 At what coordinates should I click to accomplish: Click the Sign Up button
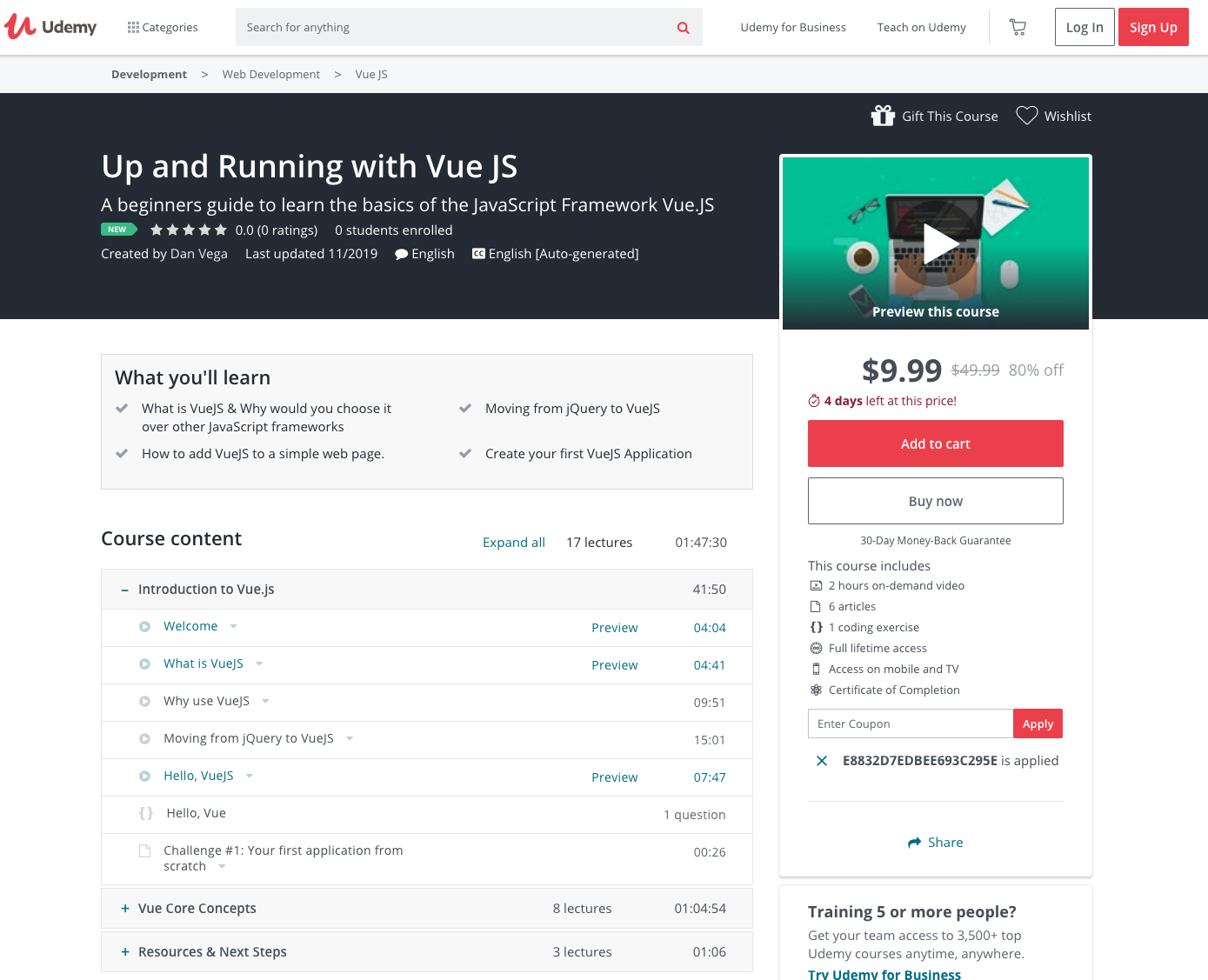(x=1153, y=27)
